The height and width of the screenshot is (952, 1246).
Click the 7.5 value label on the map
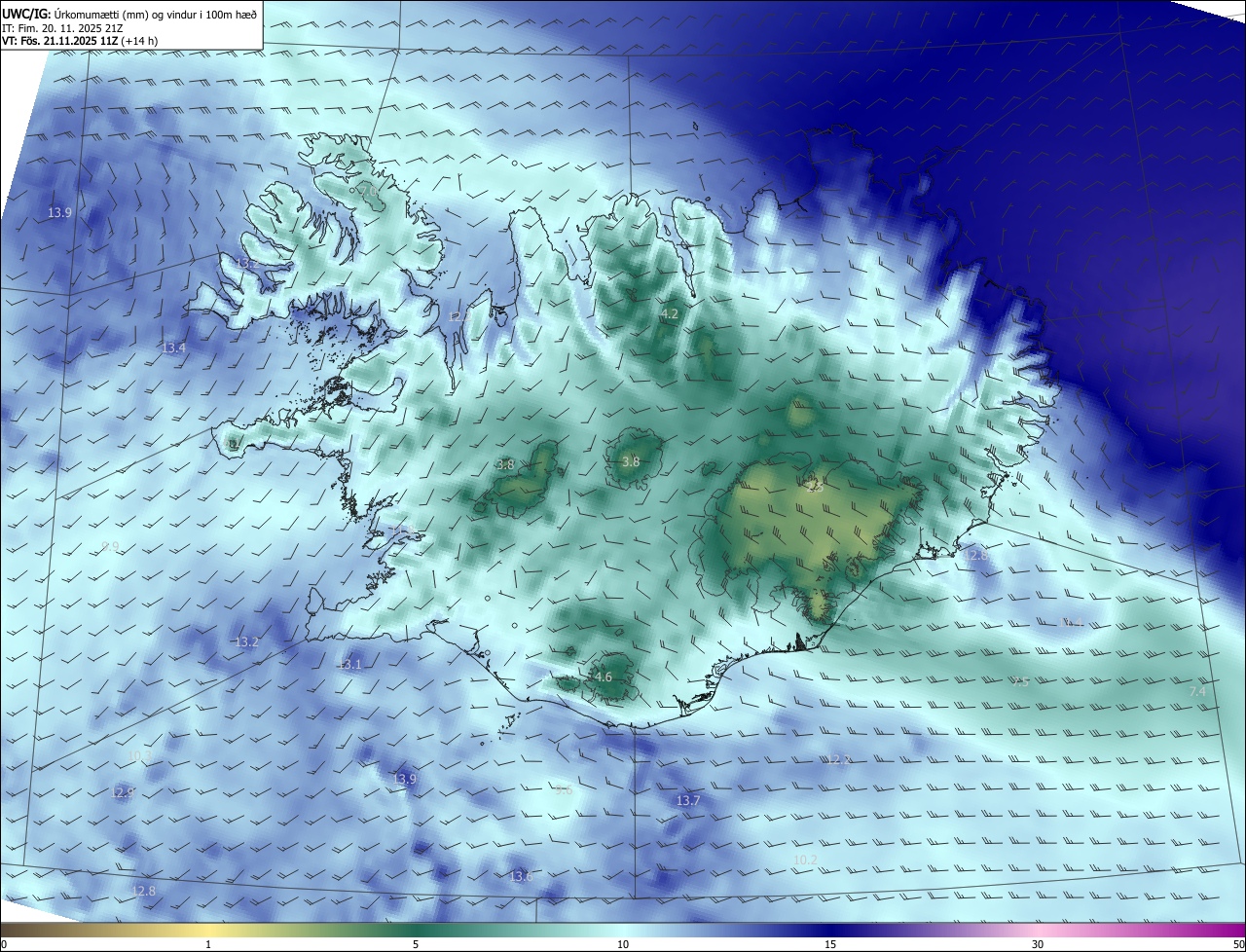[x=1020, y=682]
